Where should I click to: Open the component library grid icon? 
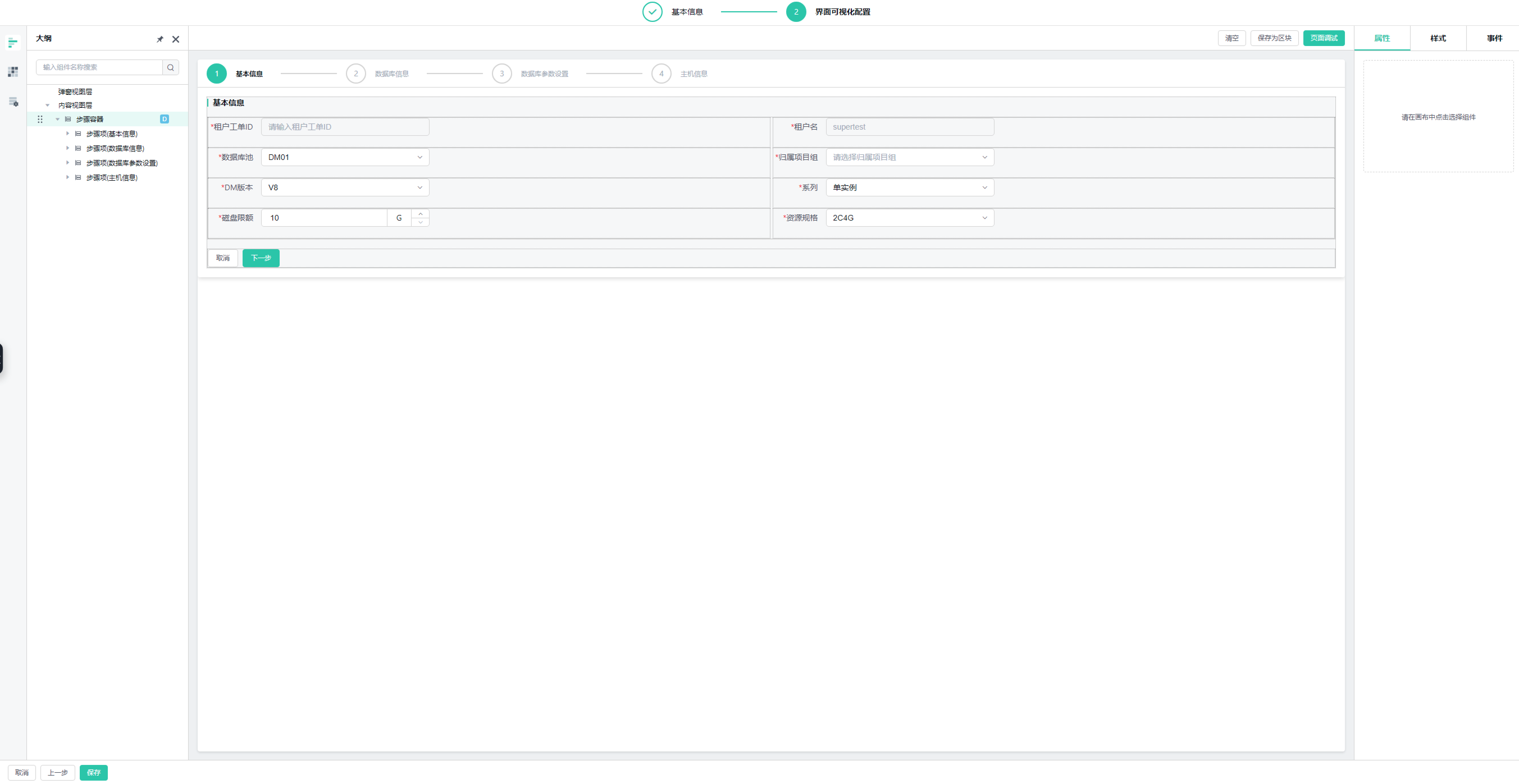point(12,72)
